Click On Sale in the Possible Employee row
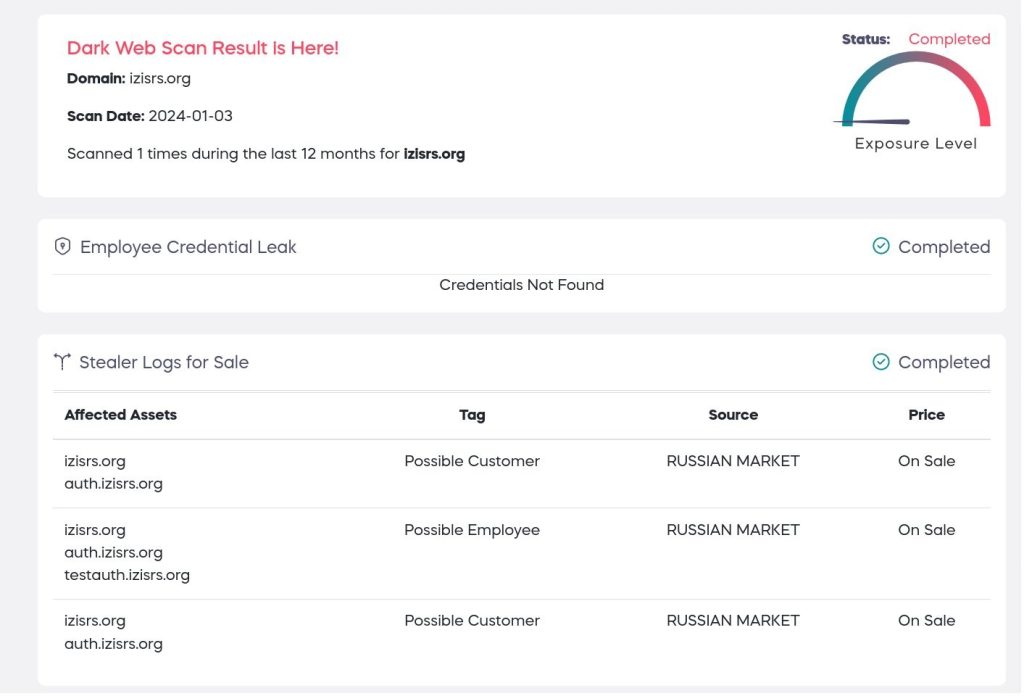1024x696 pixels. coord(926,530)
